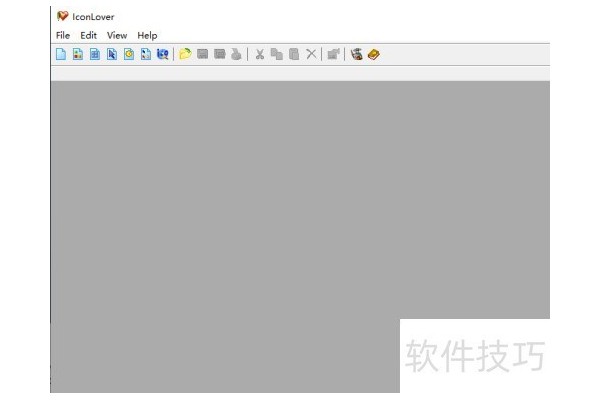This screenshot has width=600, height=400.
Task: Click the grayed-out save all icon
Action: point(220,54)
